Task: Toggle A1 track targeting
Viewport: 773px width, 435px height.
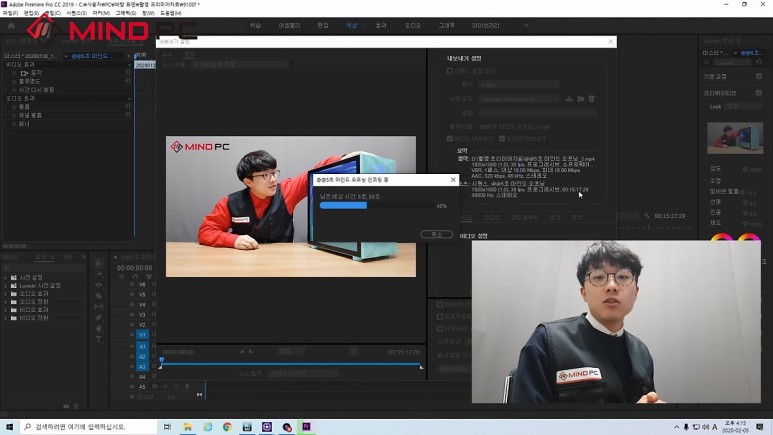Action: pos(142,347)
